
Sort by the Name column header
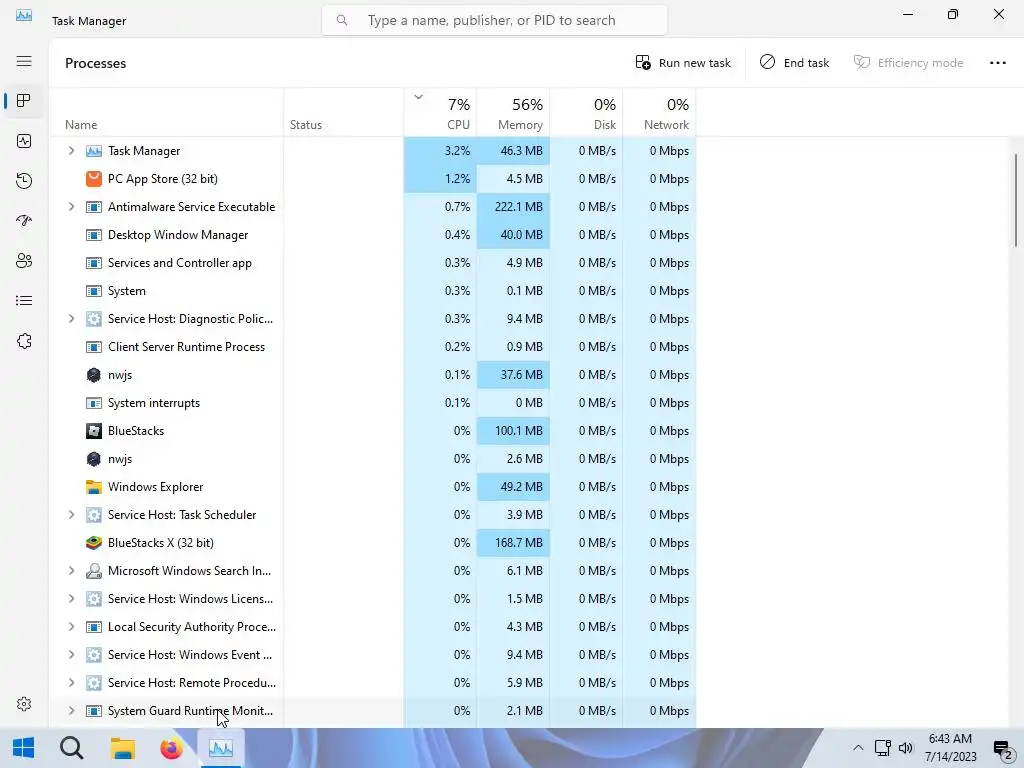pyautogui.click(x=167, y=113)
